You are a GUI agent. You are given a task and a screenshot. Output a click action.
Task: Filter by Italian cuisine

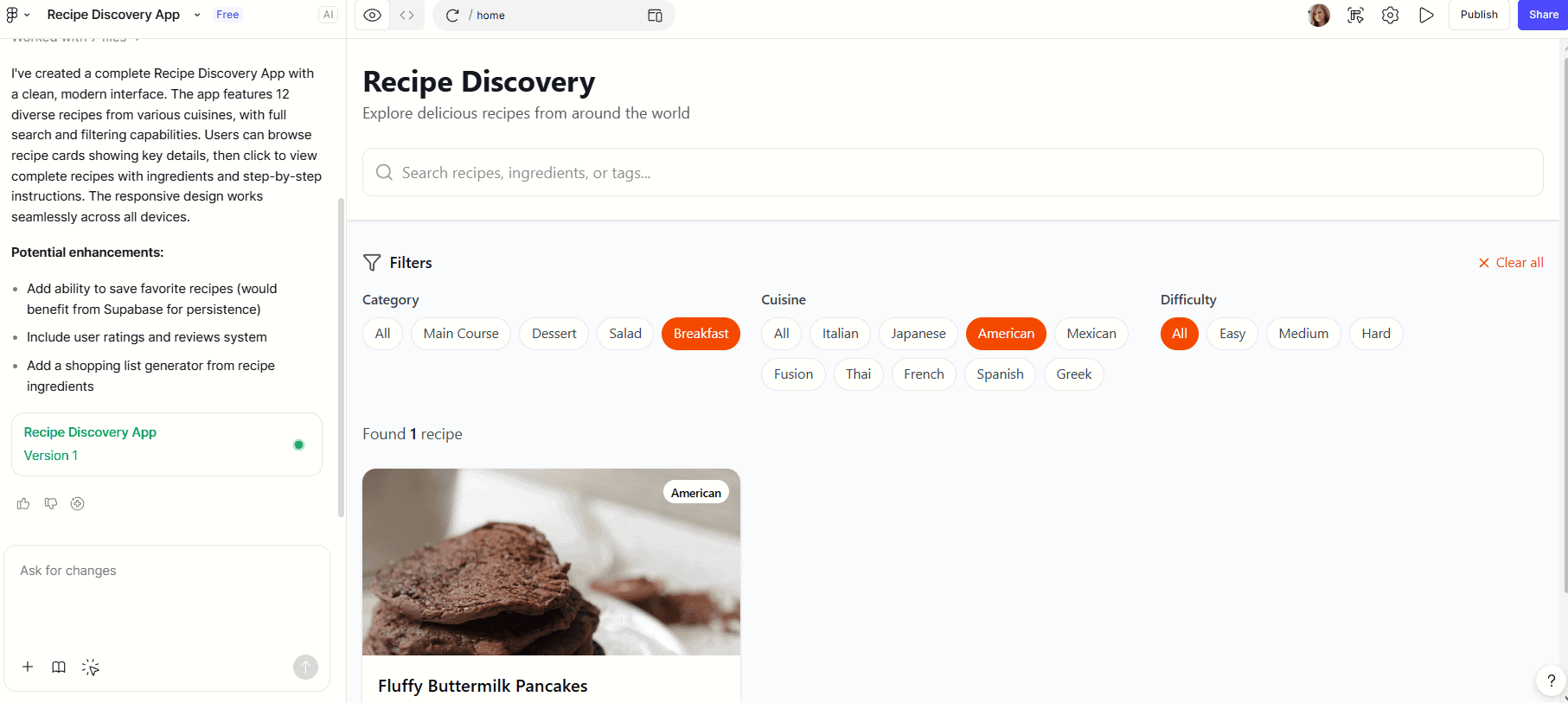point(840,334)
